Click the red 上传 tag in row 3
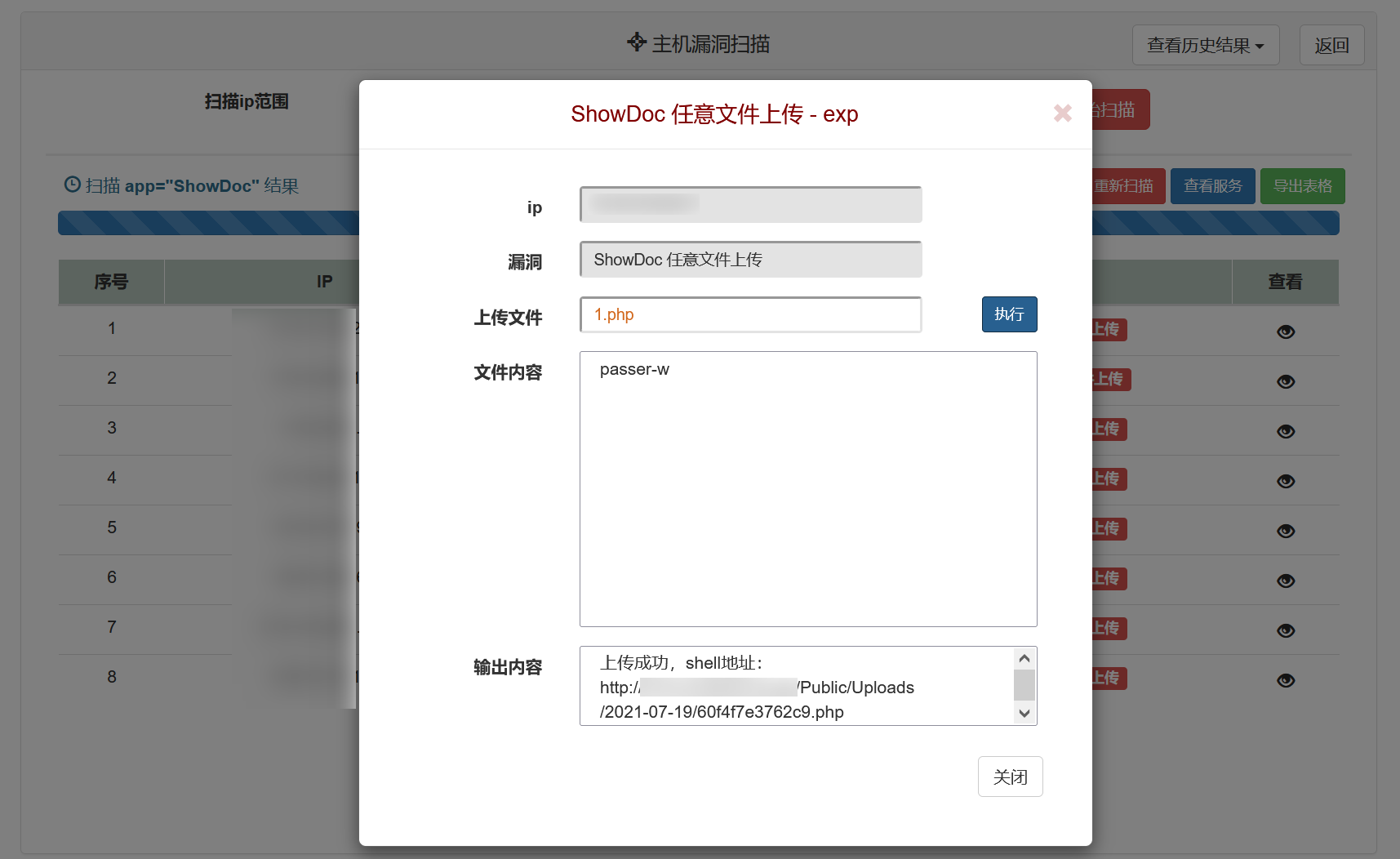 click(1109, 429)
